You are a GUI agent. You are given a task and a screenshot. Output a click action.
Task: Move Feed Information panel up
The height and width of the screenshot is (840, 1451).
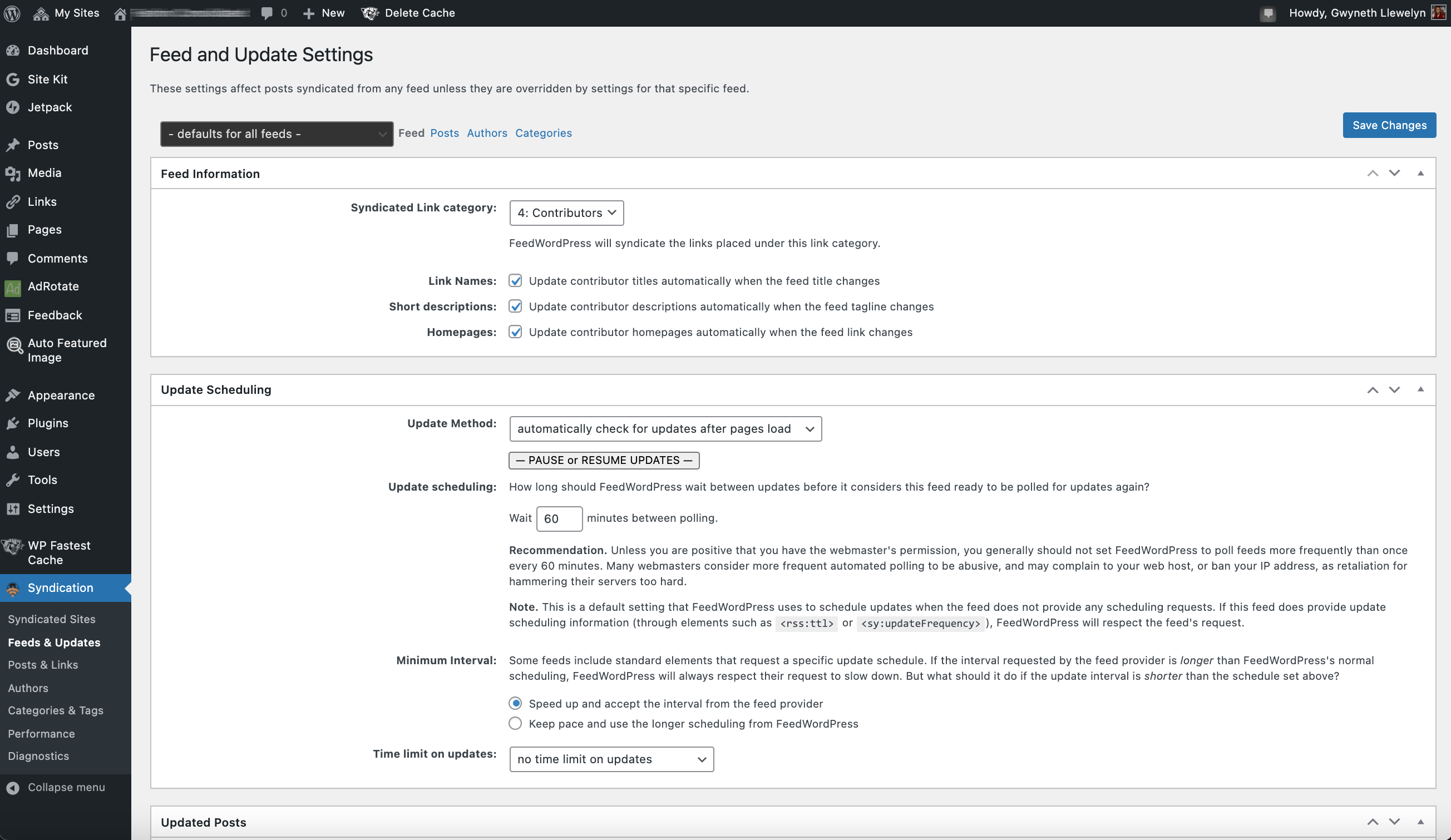click(1373, 174)
